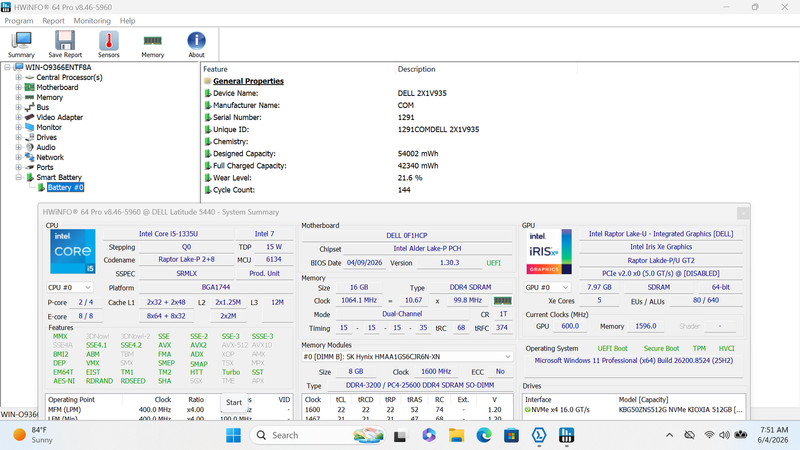
Task: Show hidden system tray icons
Action: (669, 435)
